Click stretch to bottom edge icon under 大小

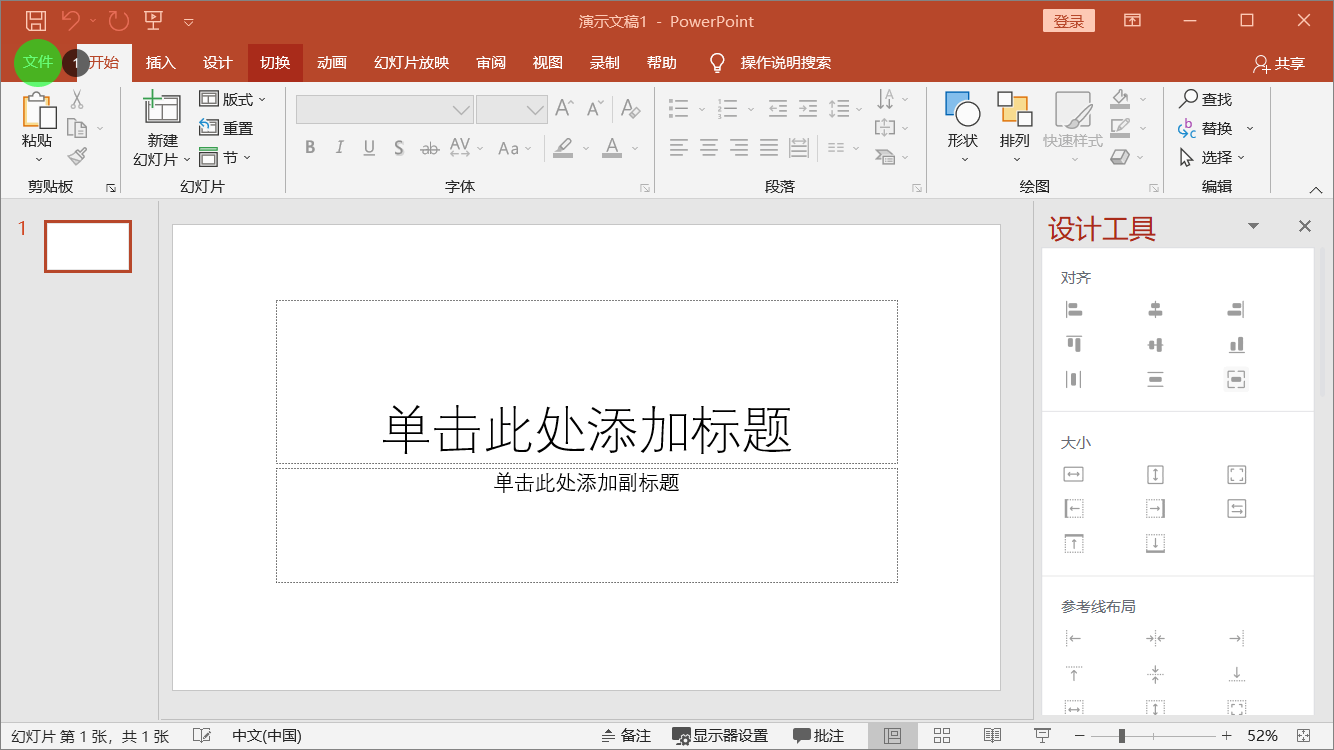pos(1155,544)
